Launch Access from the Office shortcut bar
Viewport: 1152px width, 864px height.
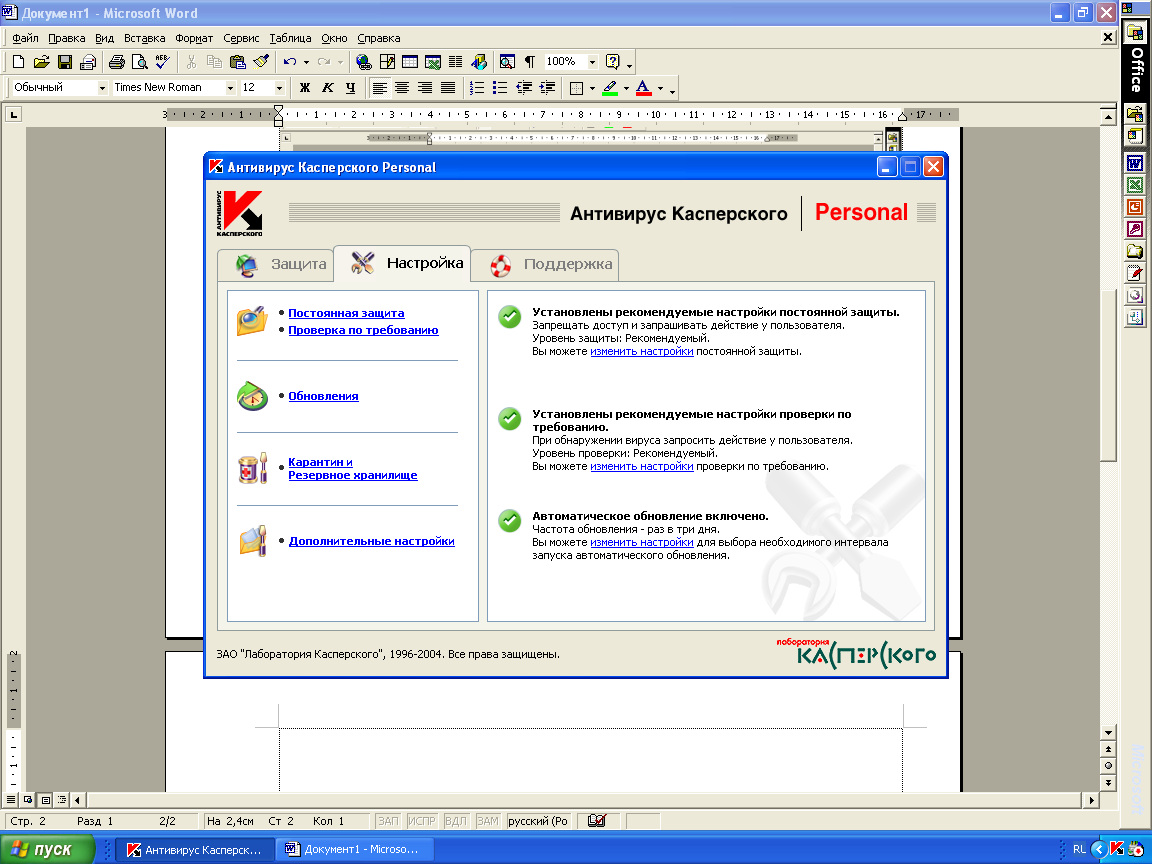pos(1135,229)
